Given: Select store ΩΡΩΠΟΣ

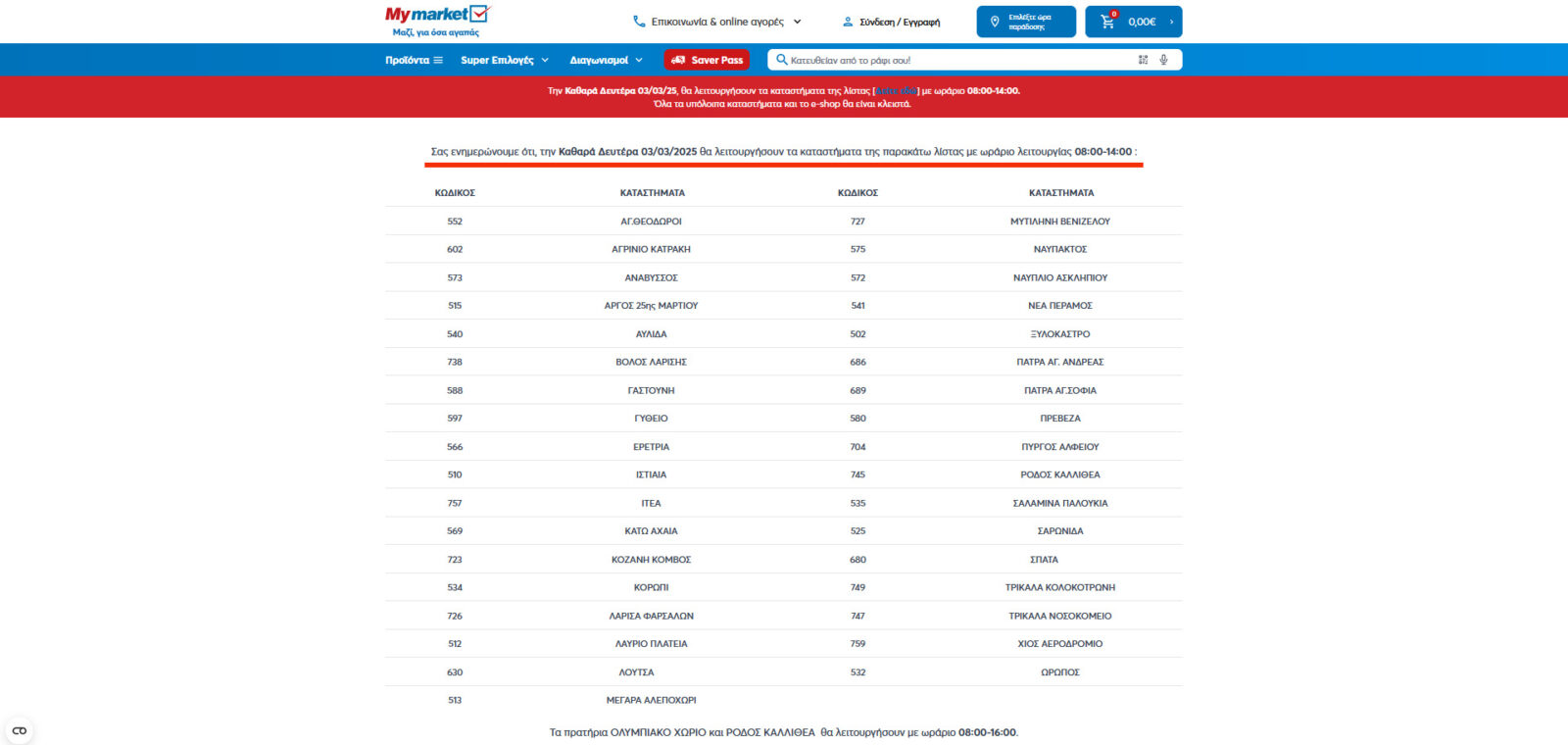Looking at the screenshot, I should (1060, 672).
